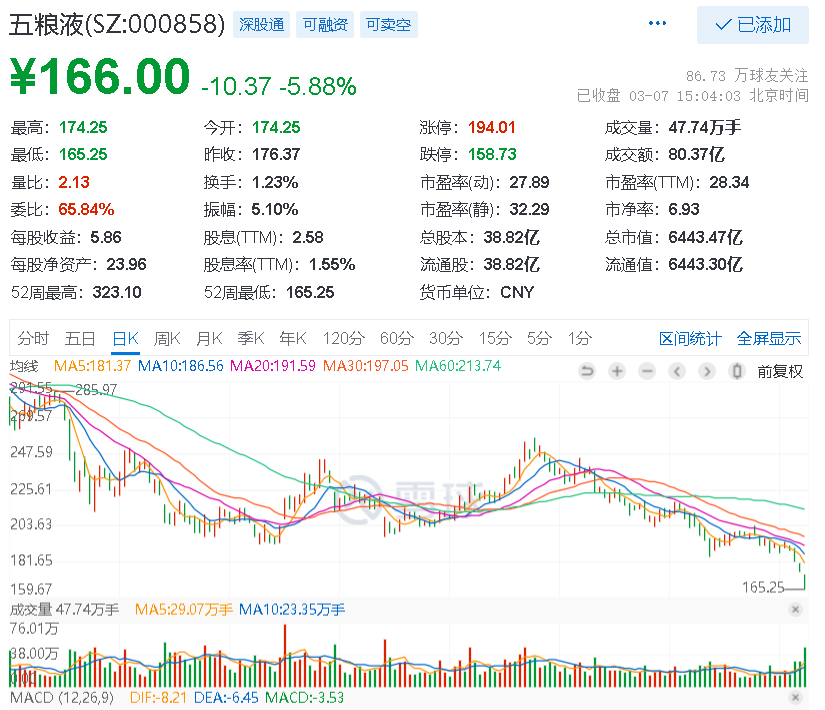Select the 月K monthly tab
825x710 pixels.
[209, 338]
